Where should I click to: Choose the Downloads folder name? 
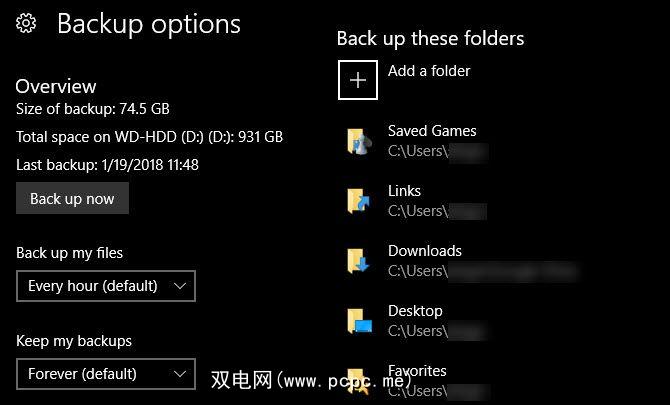coord(425,251)
